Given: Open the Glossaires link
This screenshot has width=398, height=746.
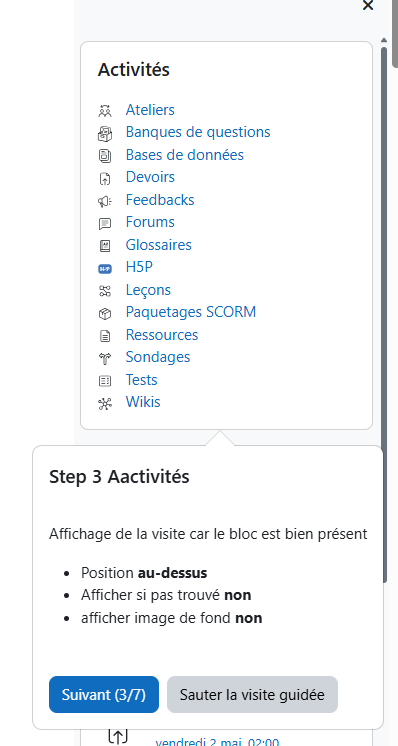Looking at the screenshot, I should pos(158,245).
